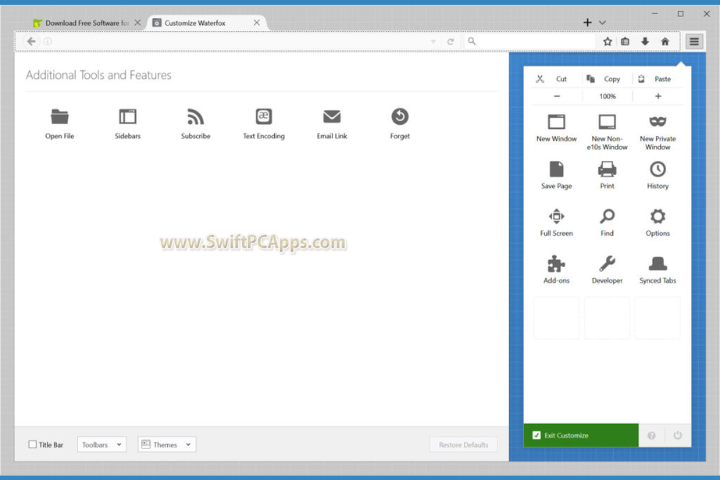Zoom out with the minus button
Screen dimensions: 720x480
(557, 96)
